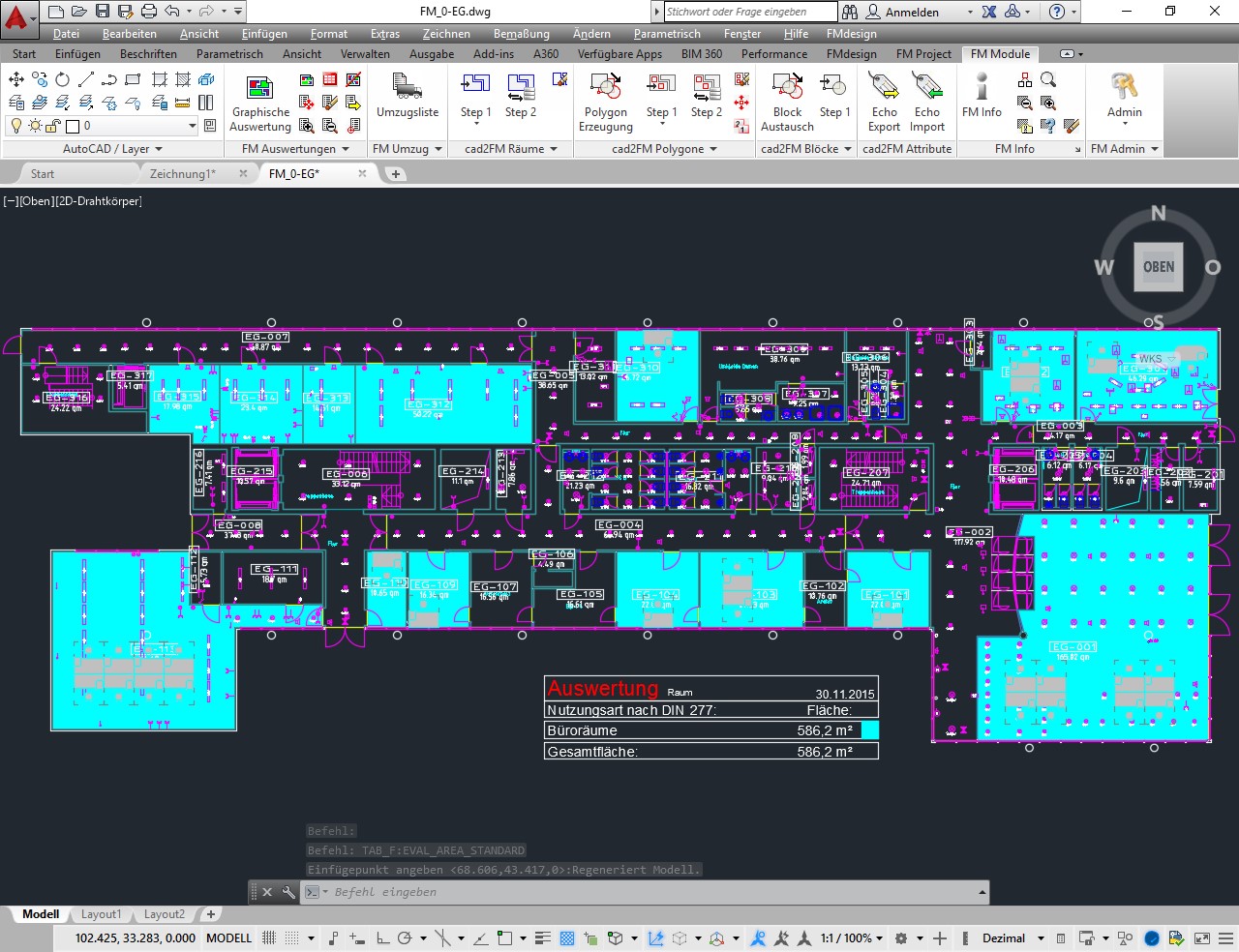
Task: Click the layer color swatch
Action: [x=73, y=126]
